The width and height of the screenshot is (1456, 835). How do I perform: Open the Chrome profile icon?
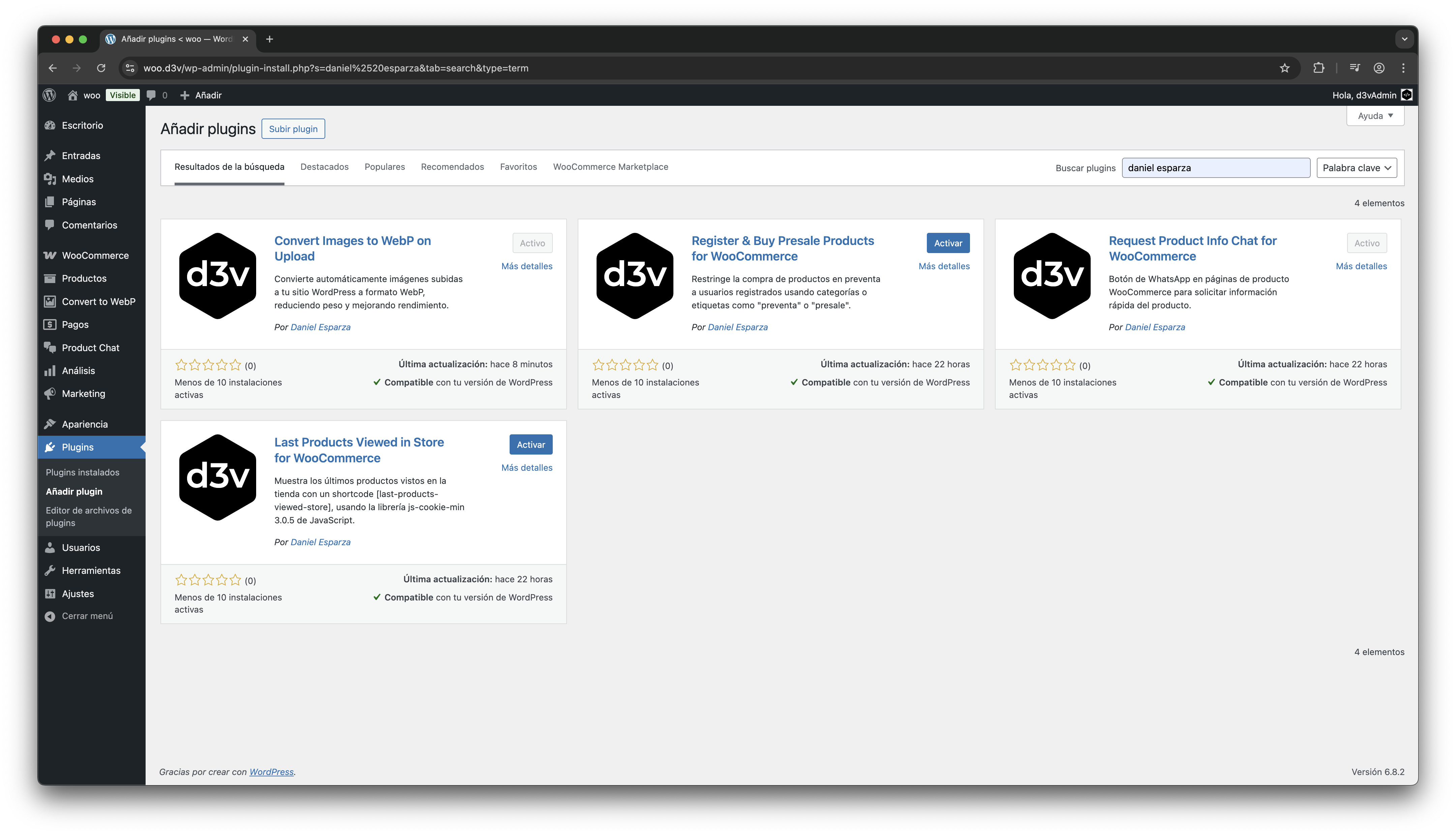(x=1379, y=68)
